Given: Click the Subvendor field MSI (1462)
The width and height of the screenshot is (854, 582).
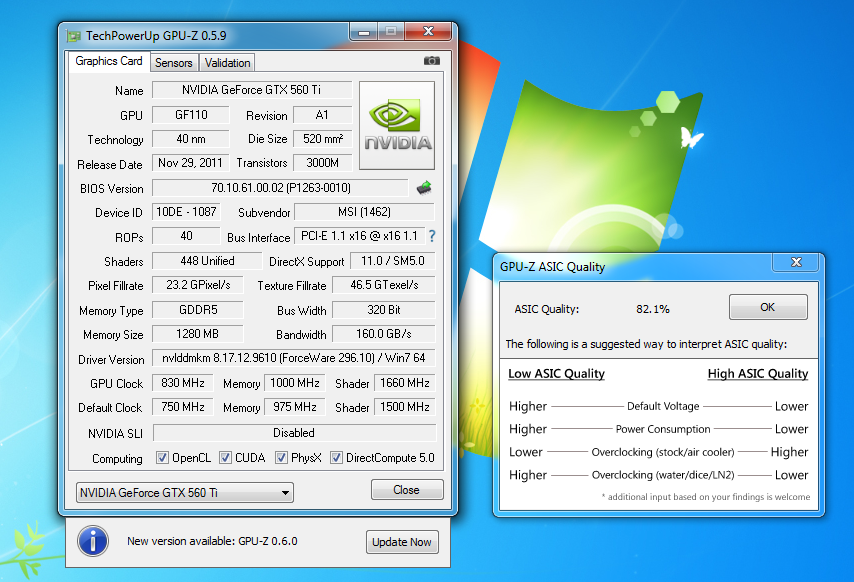Looking at the screenshot, I should pos(364,212).
